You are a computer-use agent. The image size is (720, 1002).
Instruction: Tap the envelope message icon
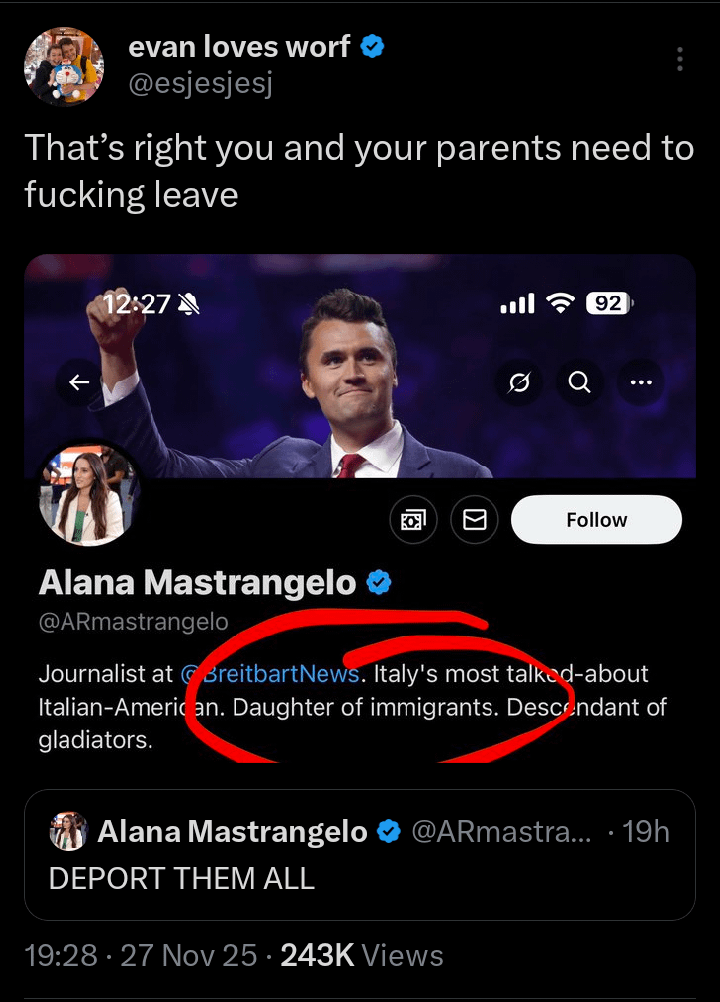[x=475, y=520]
